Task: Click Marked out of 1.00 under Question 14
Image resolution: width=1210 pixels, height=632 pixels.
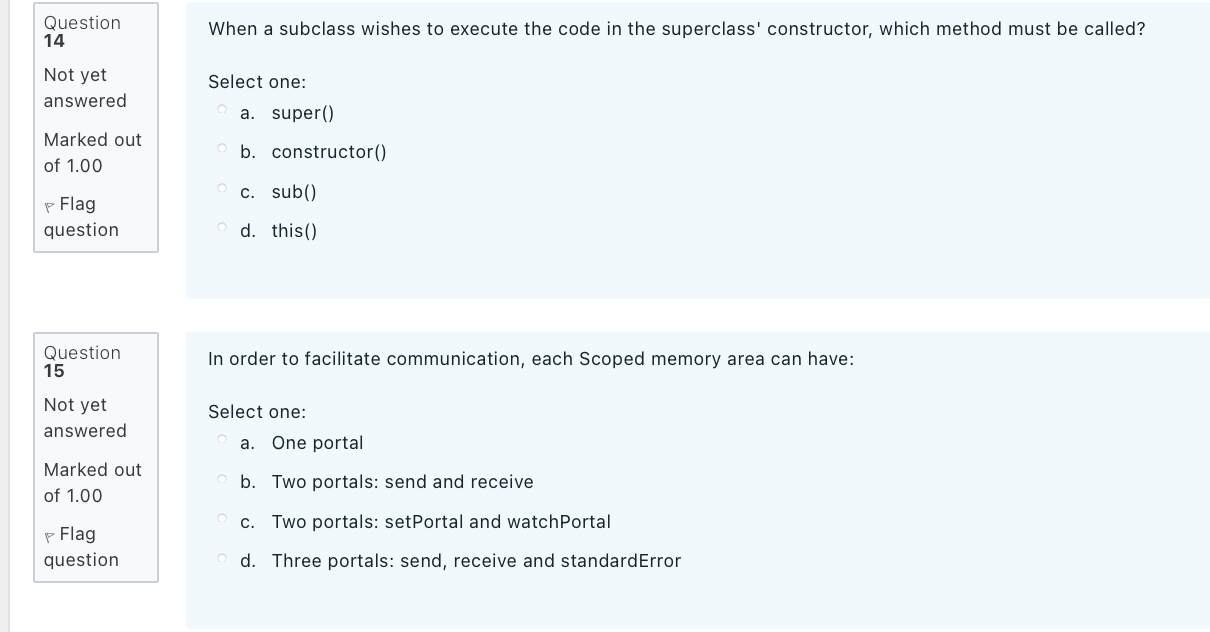Action: (91, 153)
